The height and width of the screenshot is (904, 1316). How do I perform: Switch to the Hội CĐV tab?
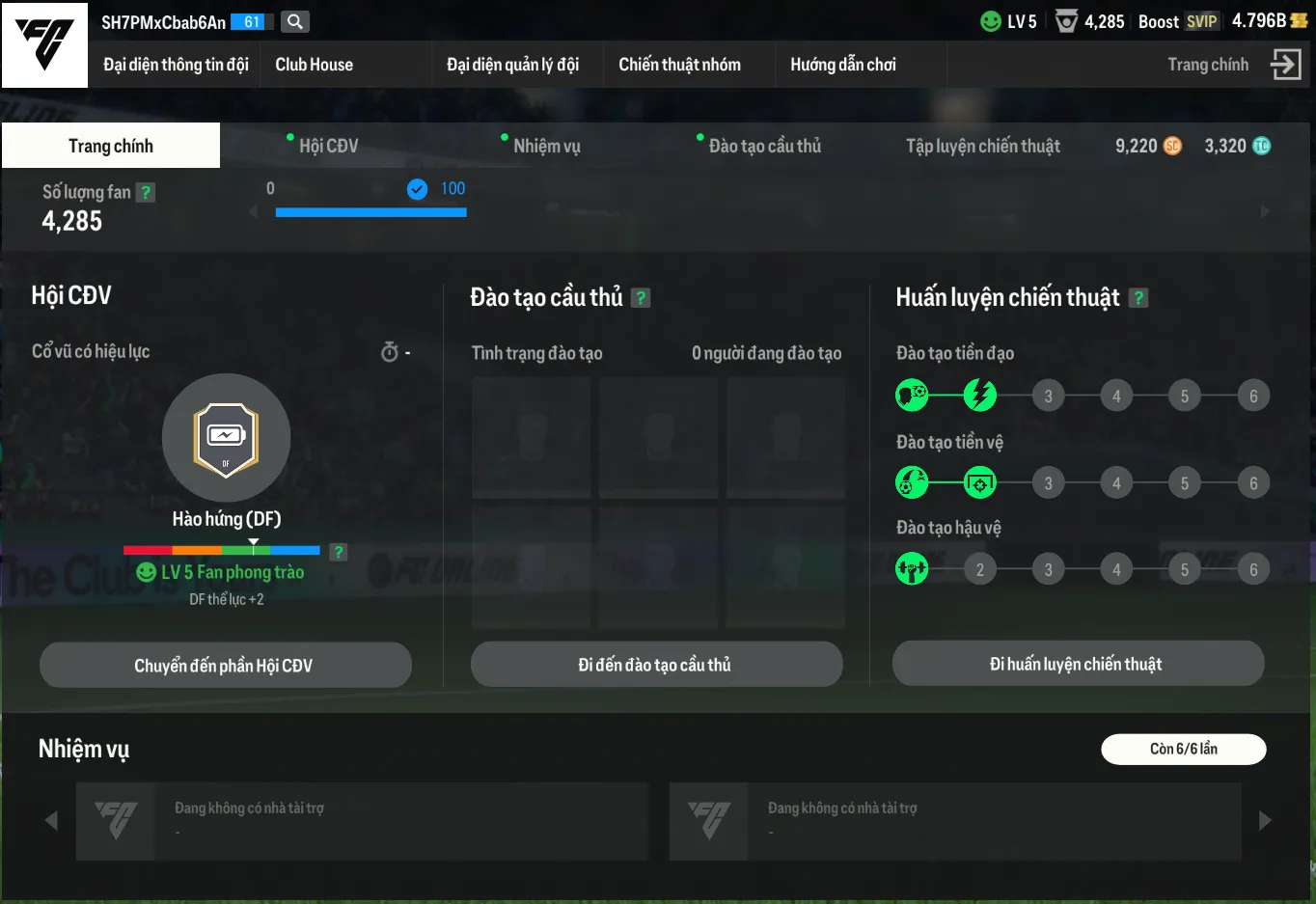(x=328, y=146)
